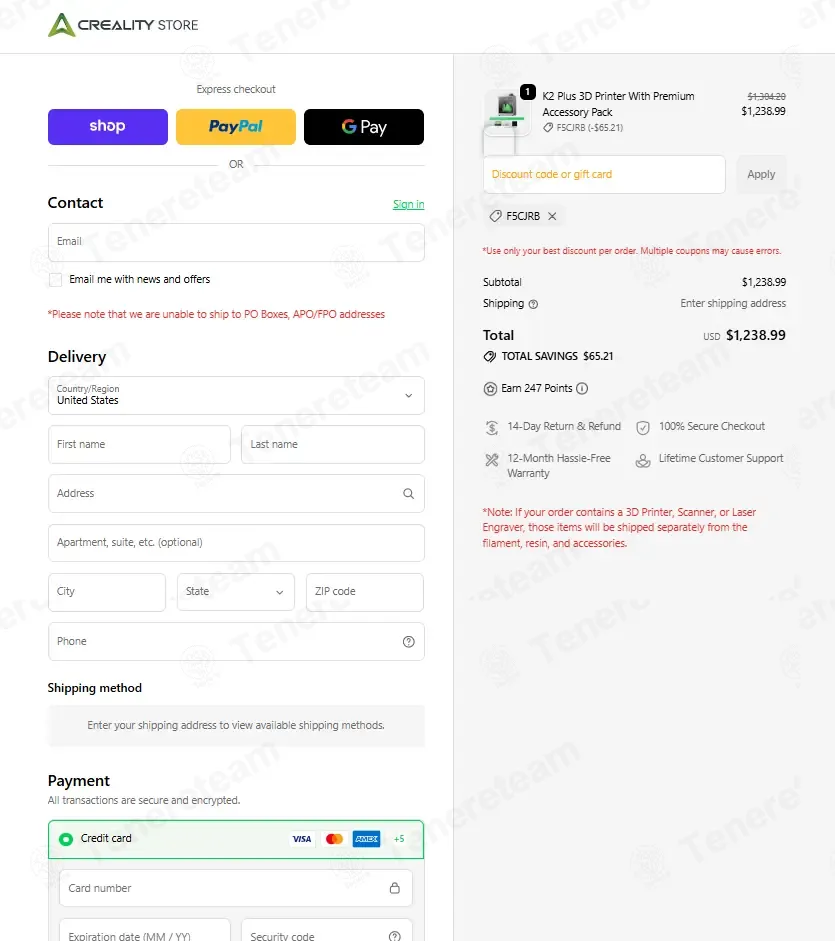The image size is (835, 941).
Task: Click the Phone field help icon
Action: (408, 642)
